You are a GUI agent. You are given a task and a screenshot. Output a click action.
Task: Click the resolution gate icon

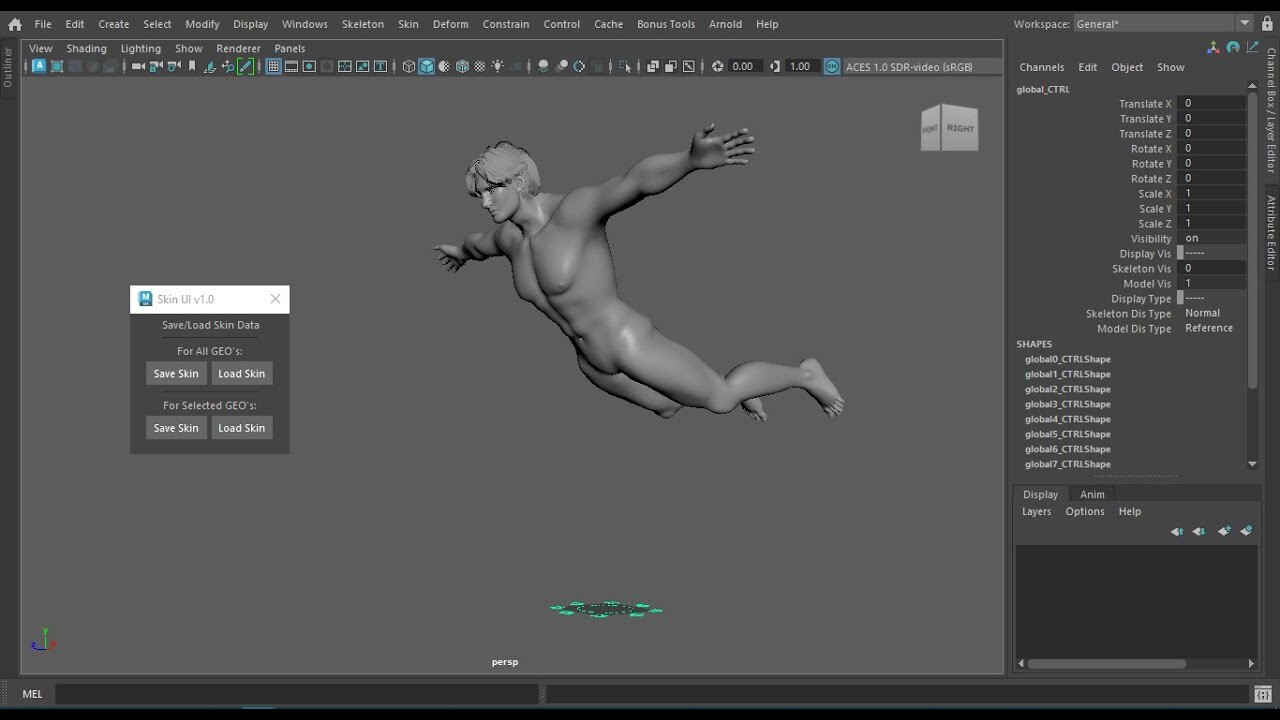click(310, 66)
